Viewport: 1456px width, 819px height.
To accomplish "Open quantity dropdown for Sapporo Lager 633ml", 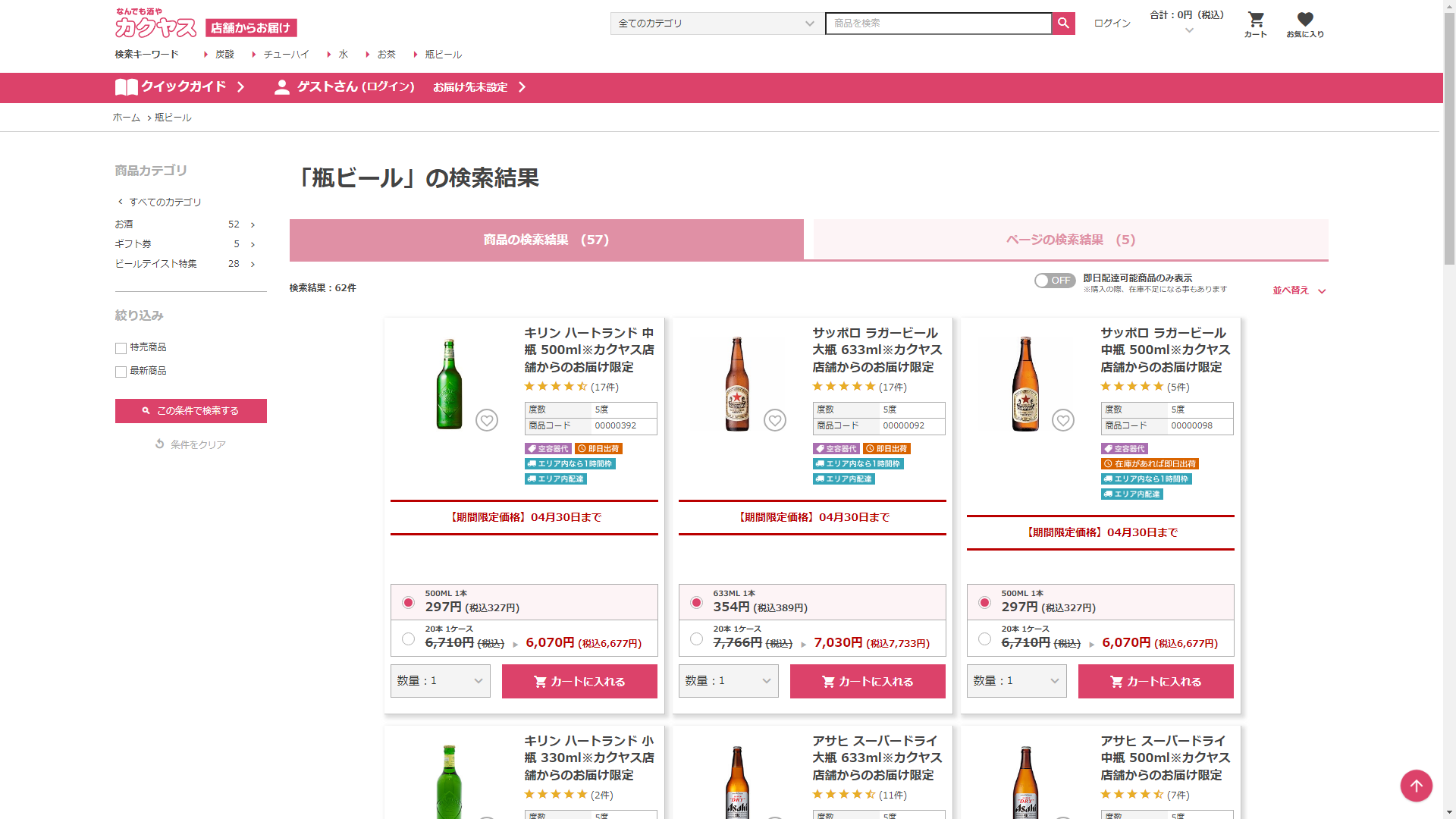I will 728,681.
